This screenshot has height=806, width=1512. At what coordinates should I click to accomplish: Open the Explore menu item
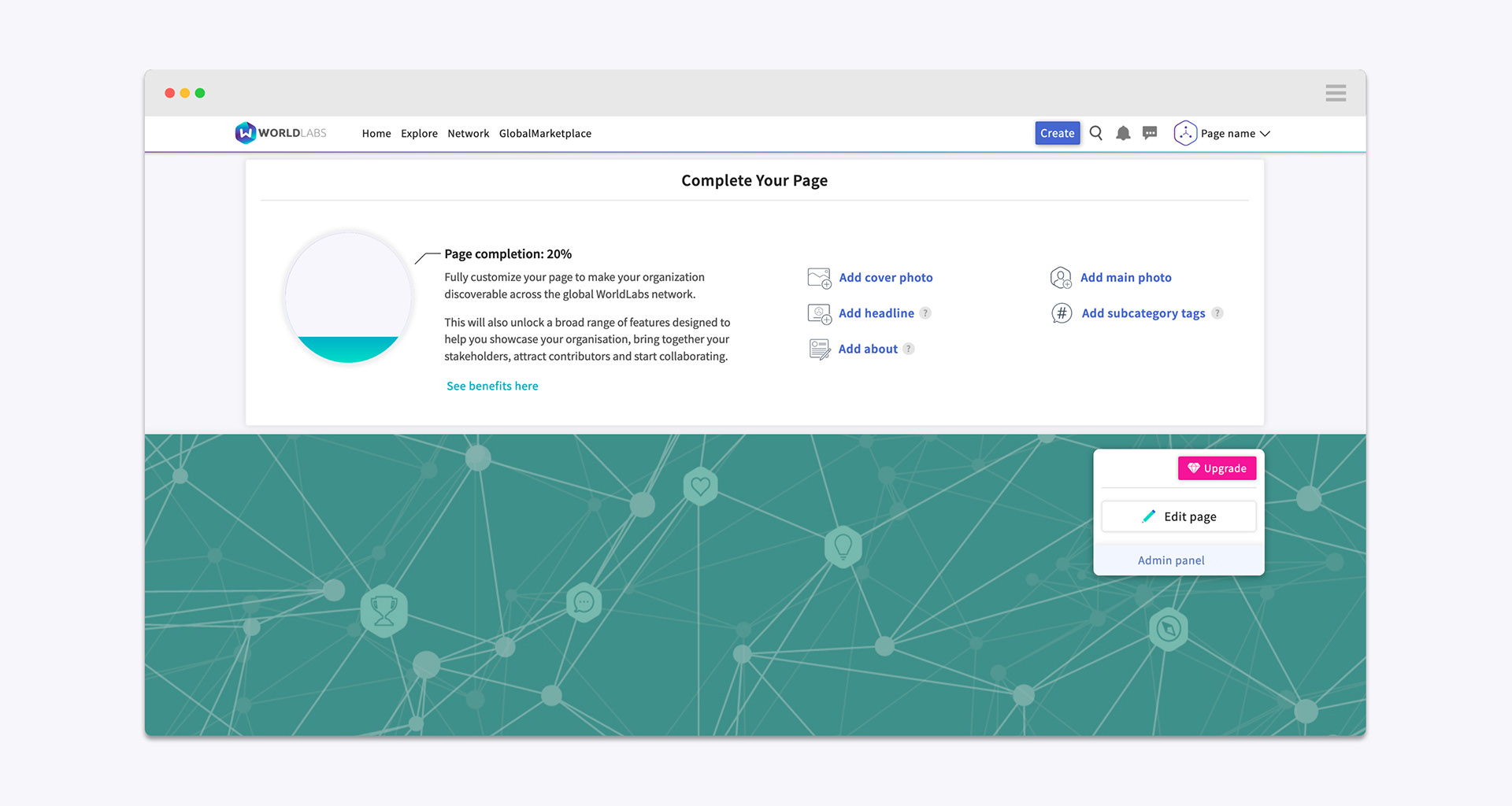click(x=419, y=134)
